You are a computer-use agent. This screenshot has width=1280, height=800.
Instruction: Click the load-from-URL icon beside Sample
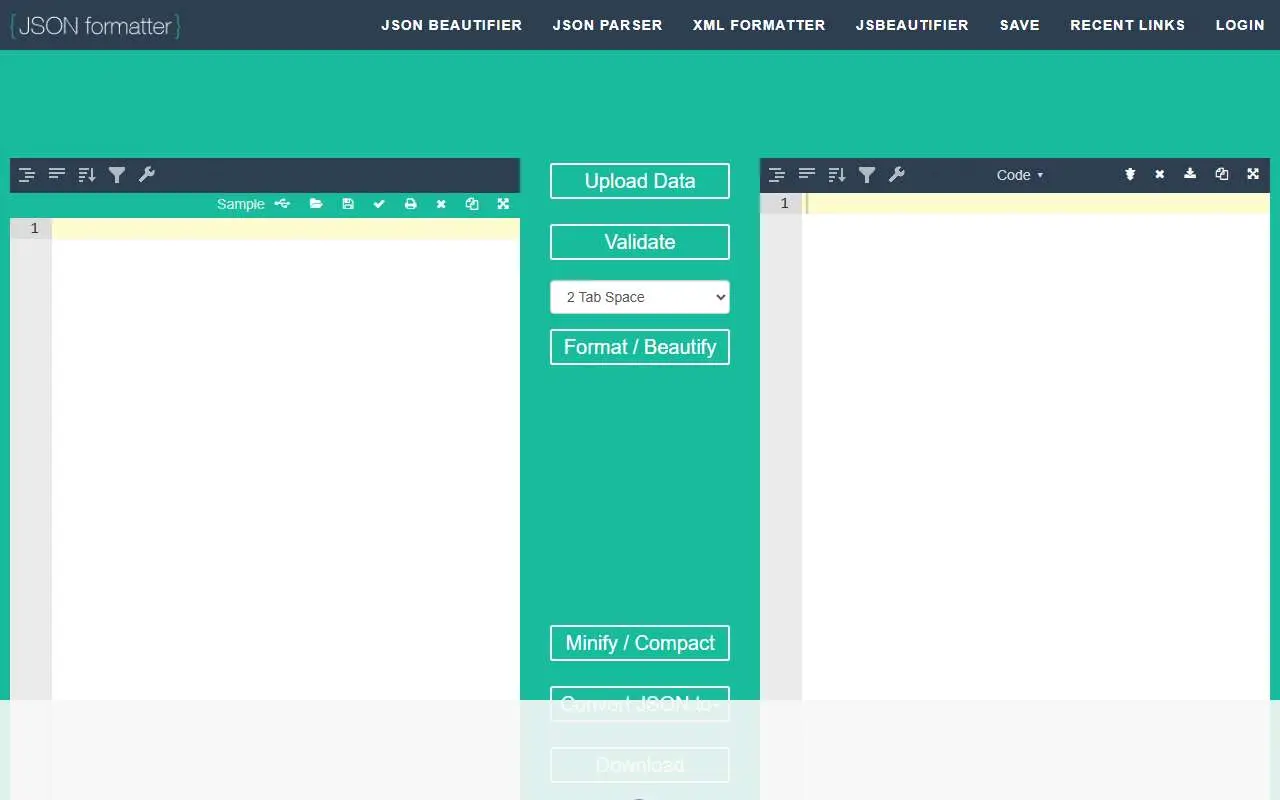[x=283, y=204]
